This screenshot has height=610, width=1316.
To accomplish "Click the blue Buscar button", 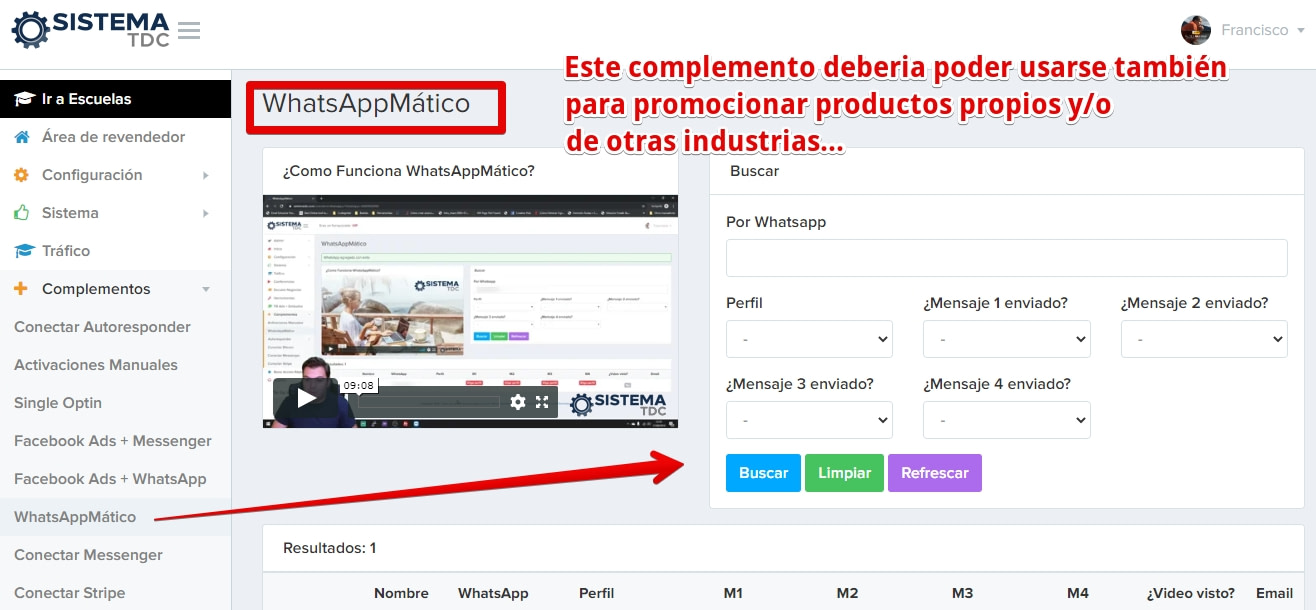I will point(763,473).
